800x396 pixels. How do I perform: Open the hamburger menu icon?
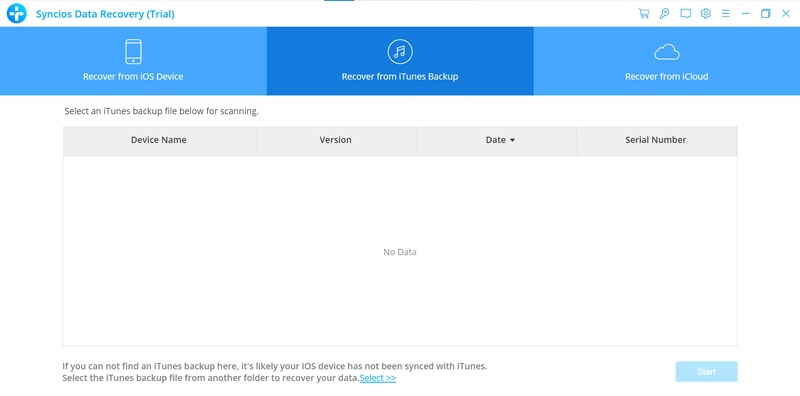[x=726, y=14]
